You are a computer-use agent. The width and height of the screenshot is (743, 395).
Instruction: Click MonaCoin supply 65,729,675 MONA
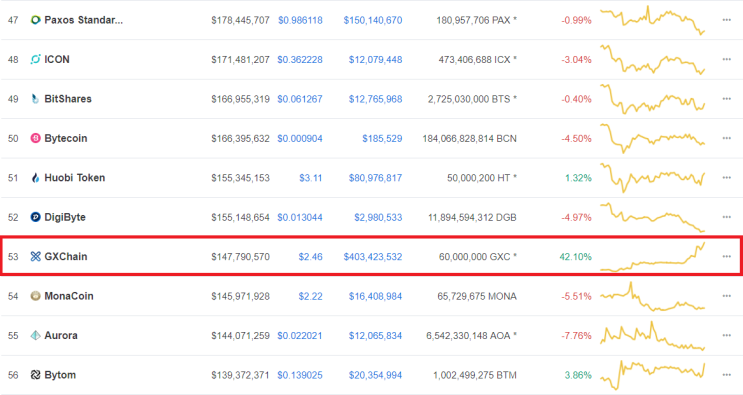(x=477, y=296)
